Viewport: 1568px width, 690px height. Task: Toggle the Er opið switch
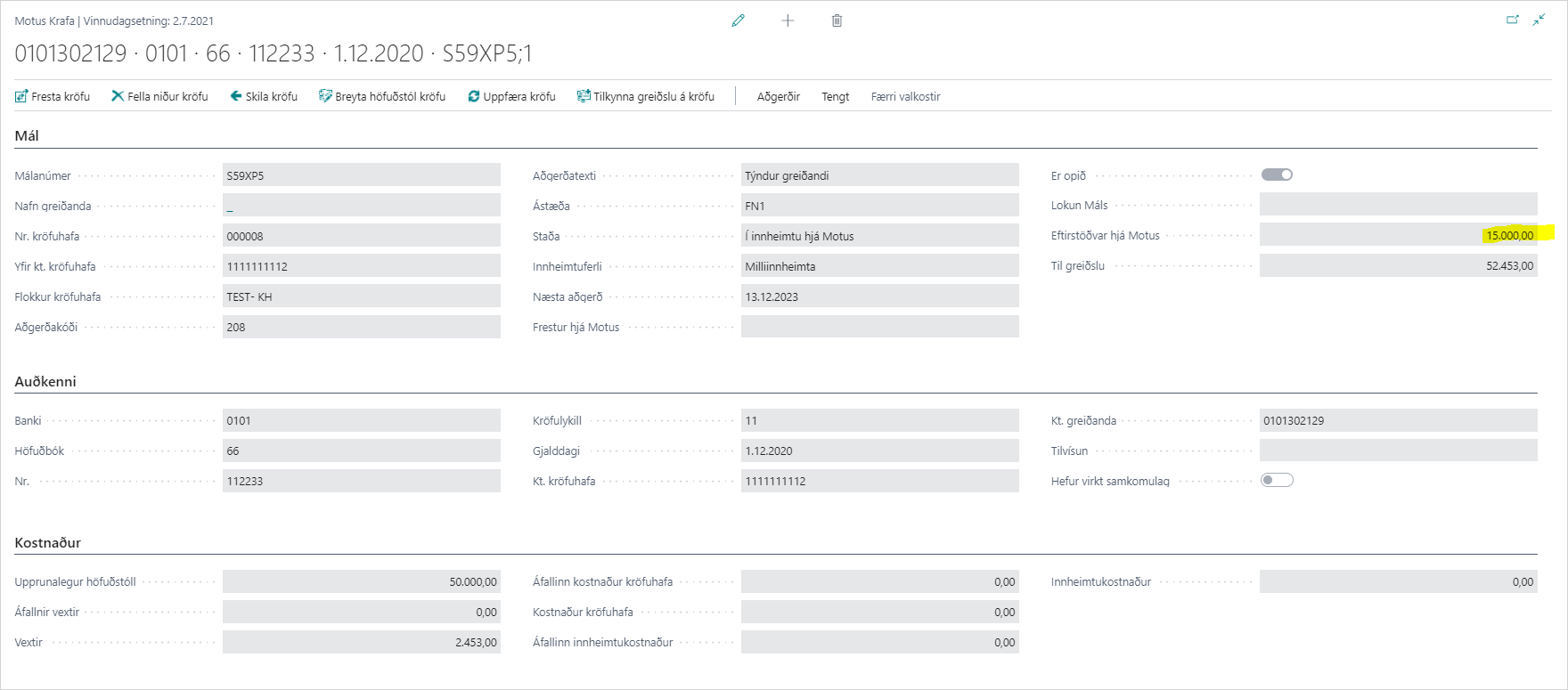pyautogui.click(x=1277, y=175)
